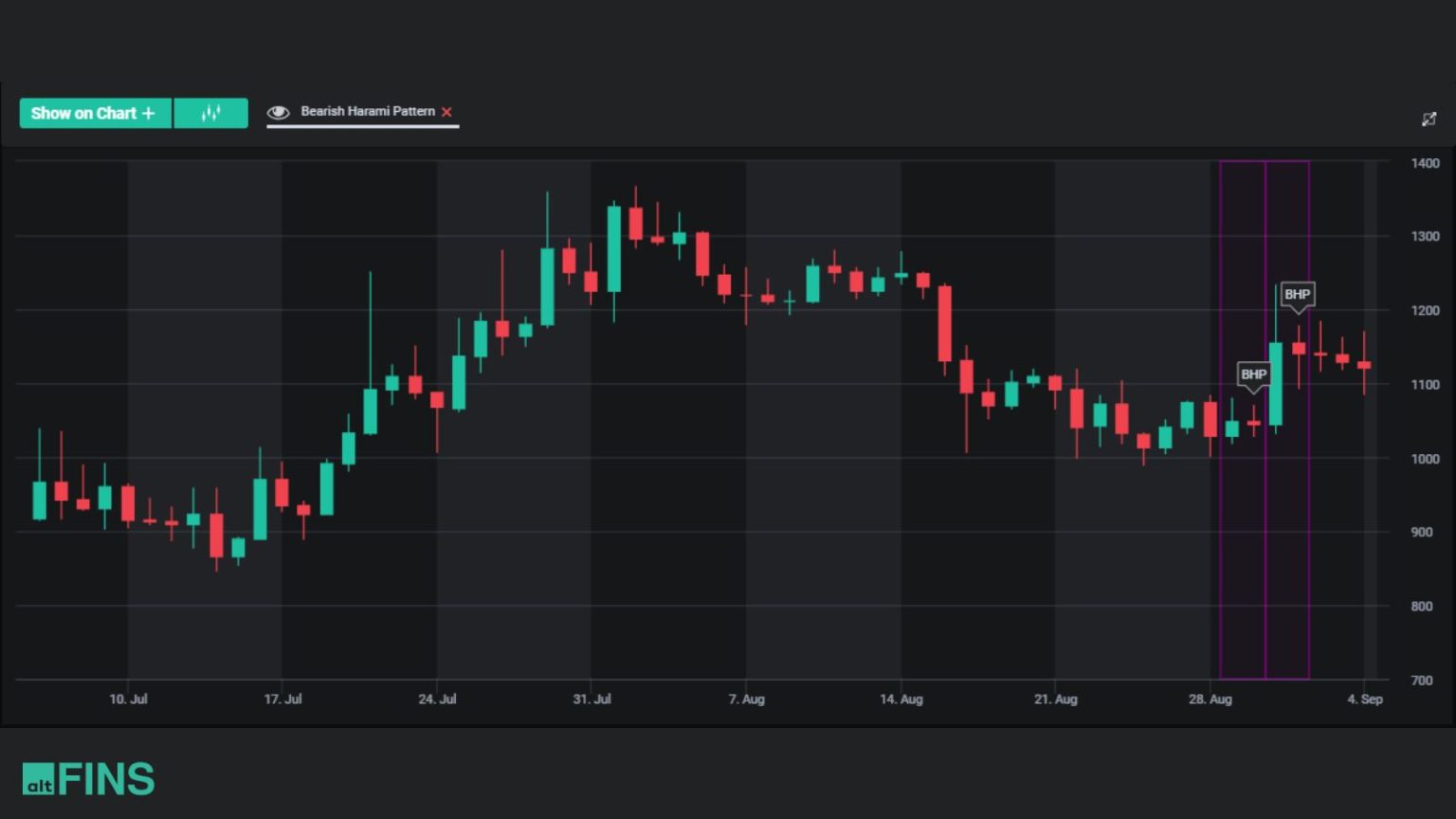Click the 4. Sep date label
1456x819 pixels.
[1365, 700]
